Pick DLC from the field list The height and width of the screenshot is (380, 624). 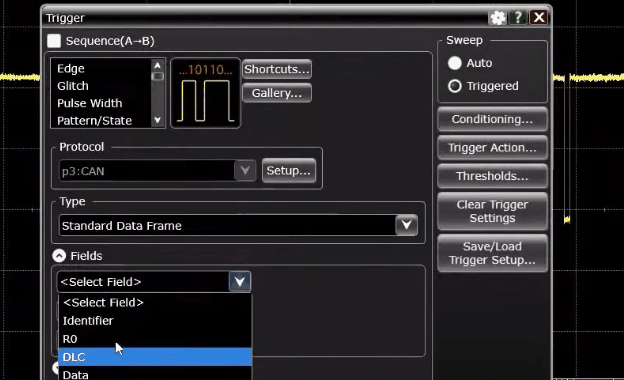pos(155,357)
